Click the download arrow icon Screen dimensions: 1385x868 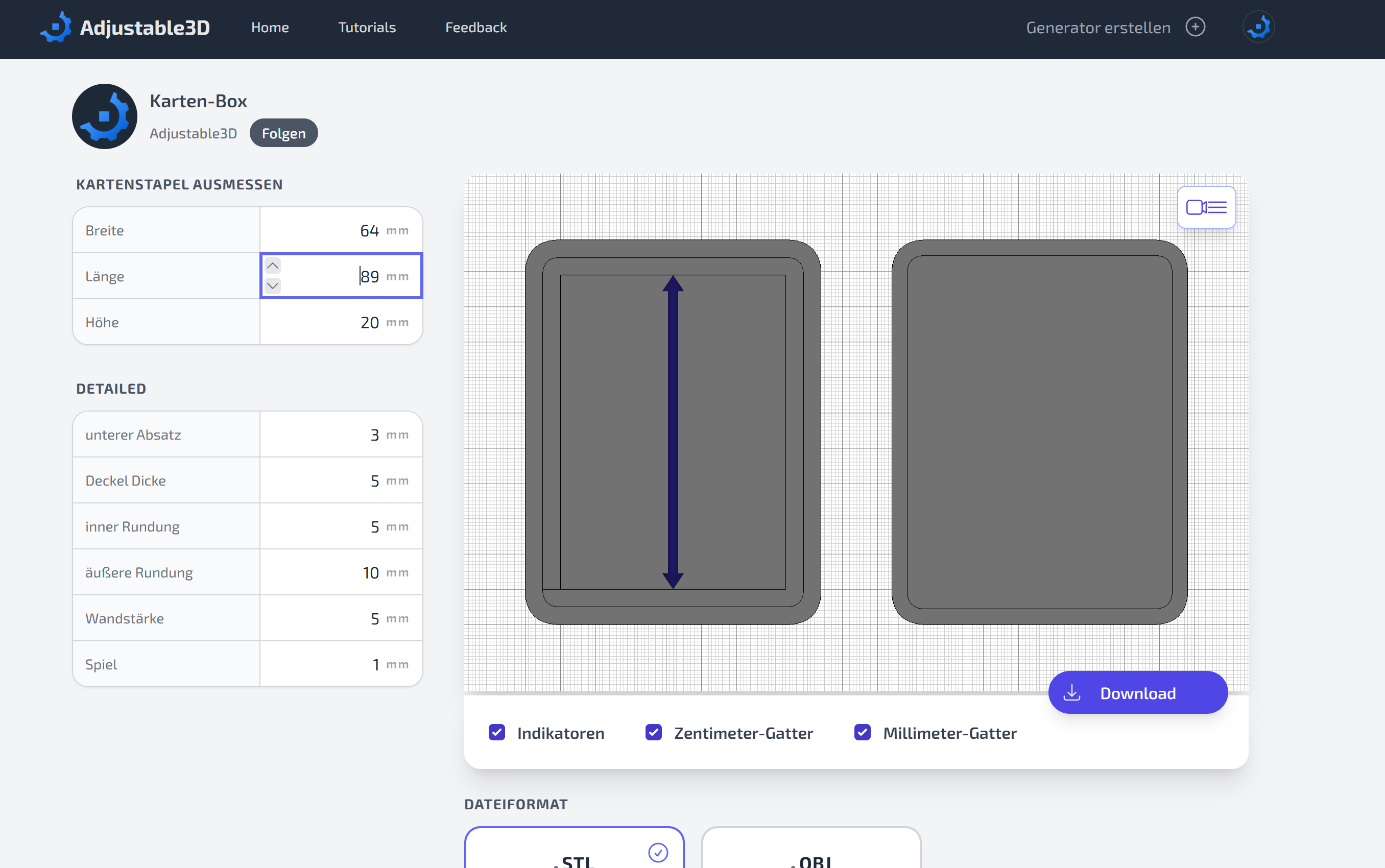pyautogui.click(x=1071, y=693)
